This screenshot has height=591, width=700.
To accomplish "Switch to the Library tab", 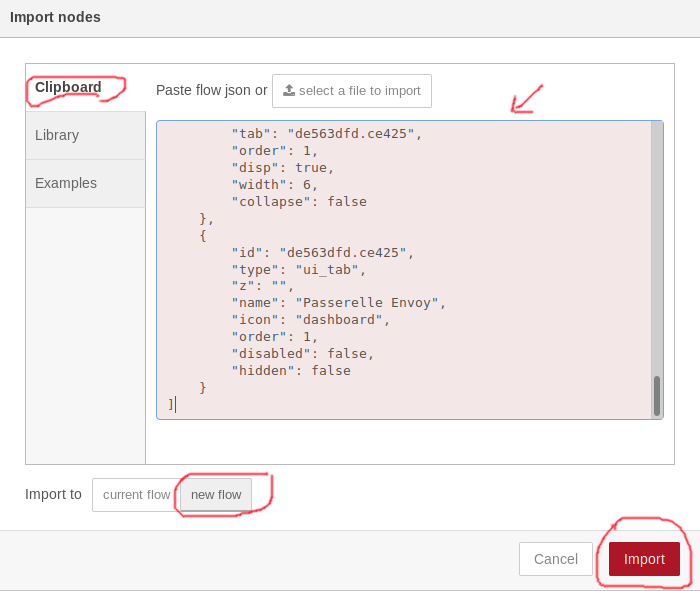I will [x=85, y=135].
